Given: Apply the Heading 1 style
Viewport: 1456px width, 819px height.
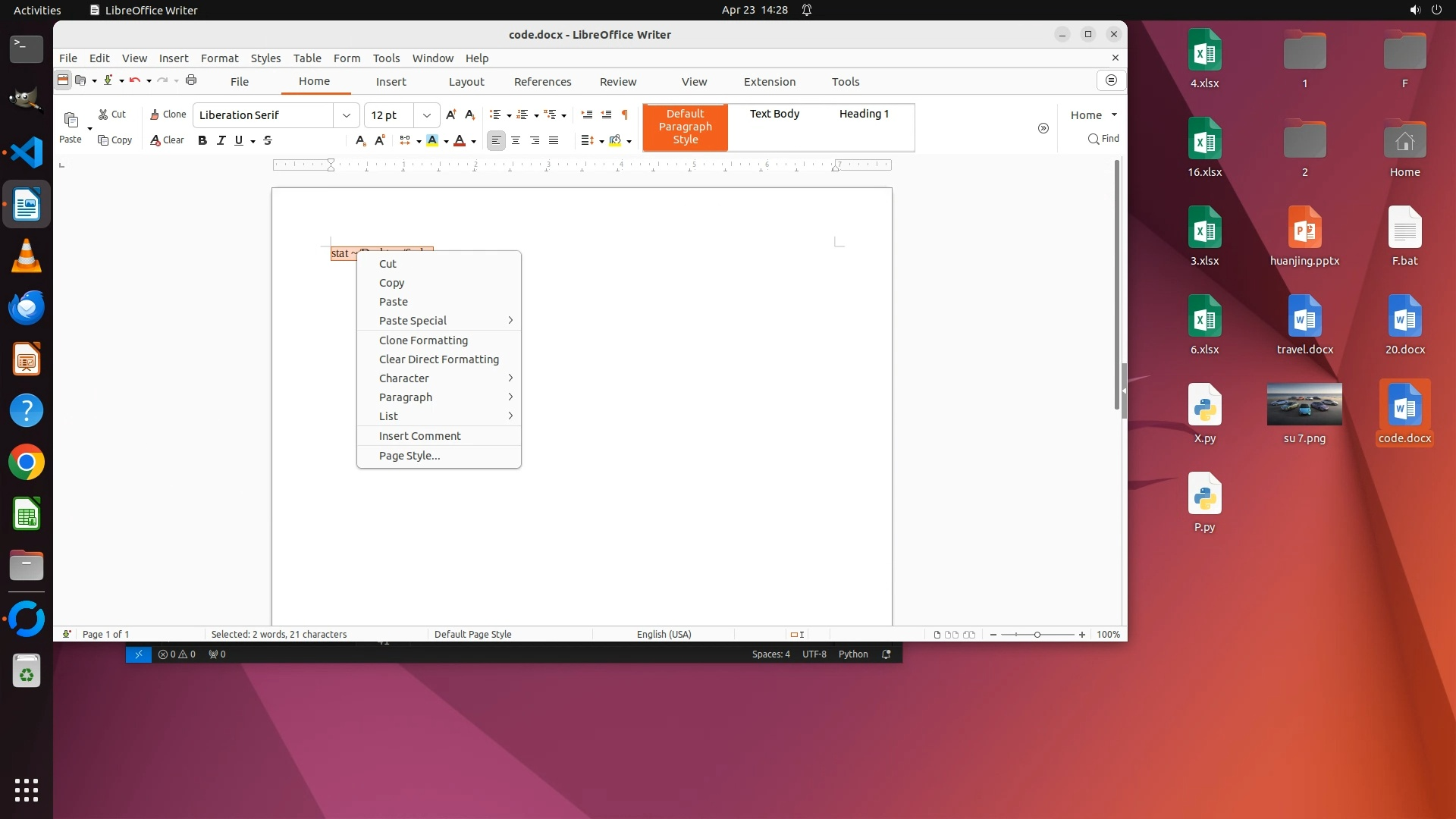Looking at the screenshot, I should [864, 114].
